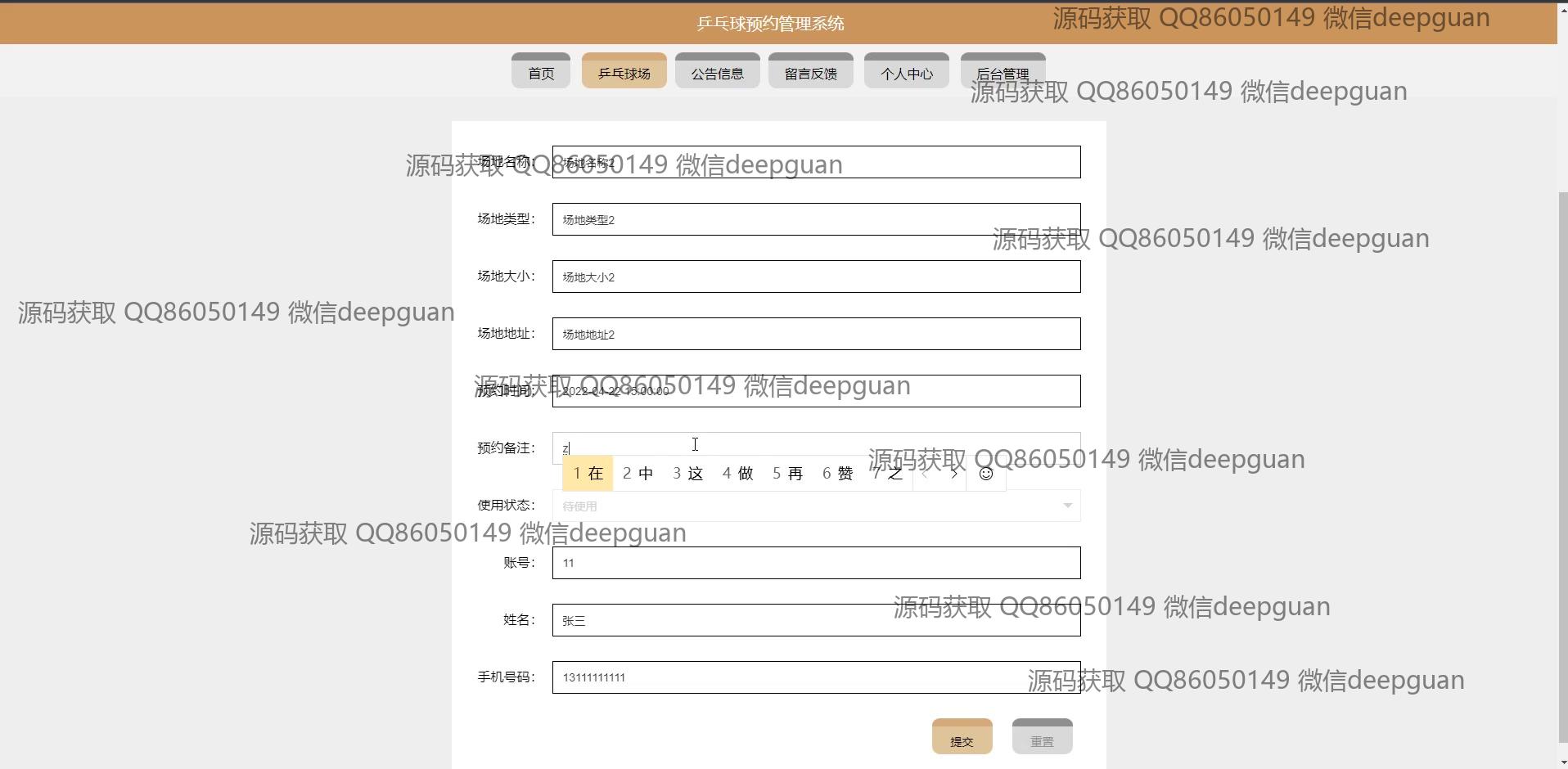Select IME candidate 6 赞
Viewport: 1568px width, 769px height.
tap(837, 474)
